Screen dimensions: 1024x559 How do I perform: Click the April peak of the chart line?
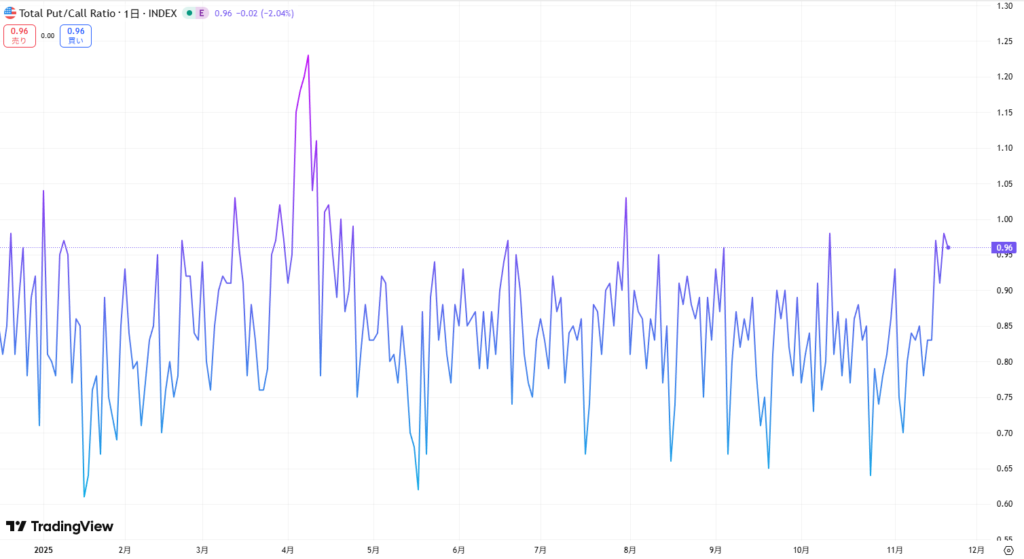coord(308,55)
